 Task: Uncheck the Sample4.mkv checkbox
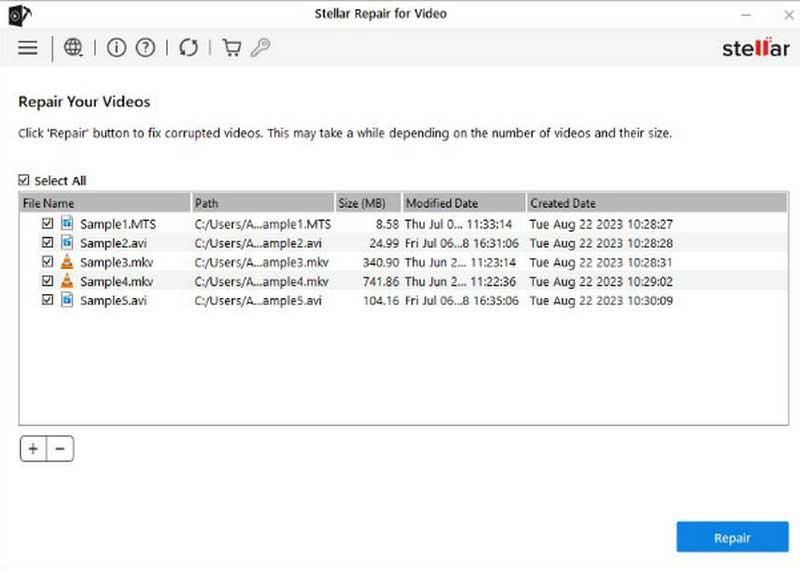pos(47,281)
